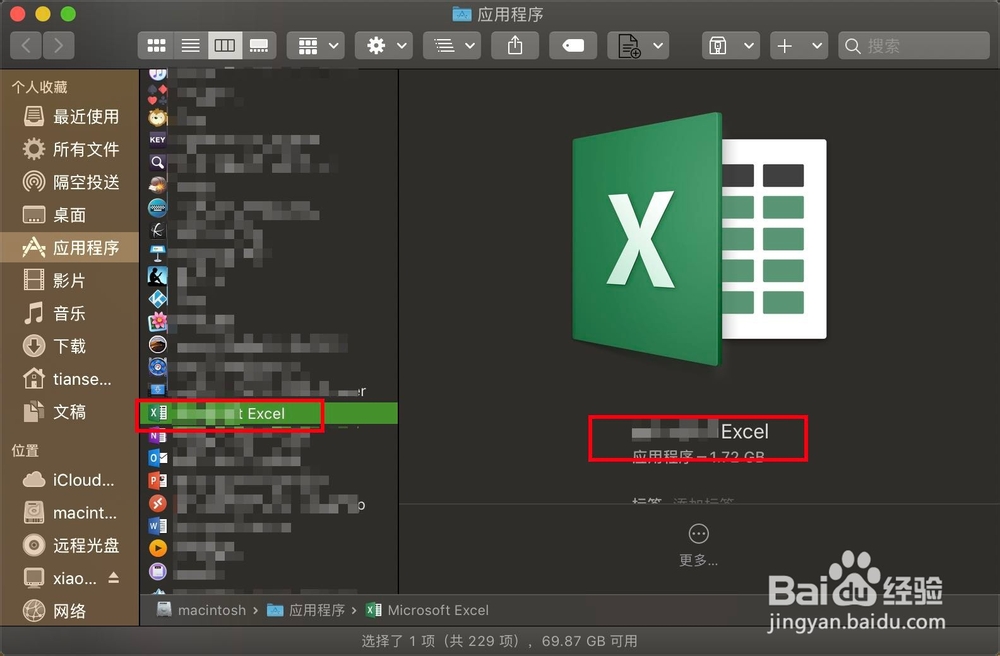Eject the xiao... volume in the sidebar
This screenshot has height=656, width=1000.
113,576
